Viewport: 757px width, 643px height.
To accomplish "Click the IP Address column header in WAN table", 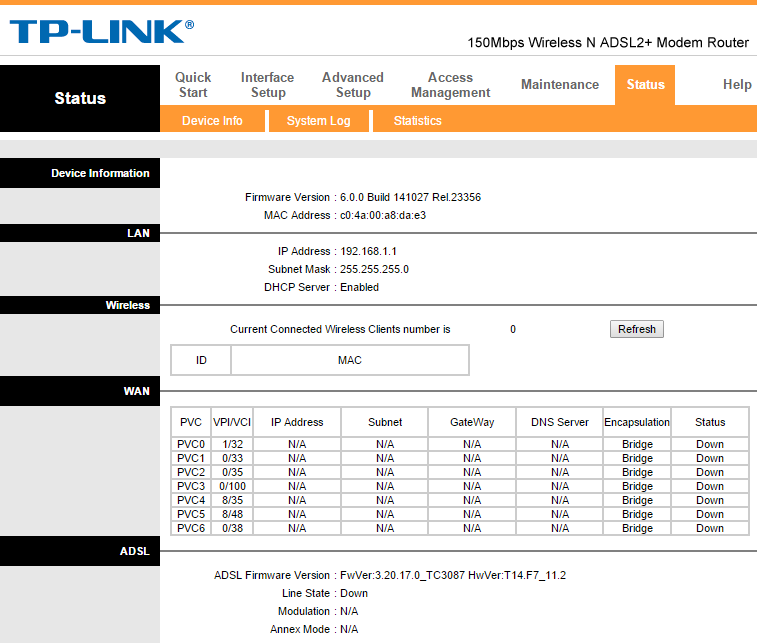I will [297, 422].
